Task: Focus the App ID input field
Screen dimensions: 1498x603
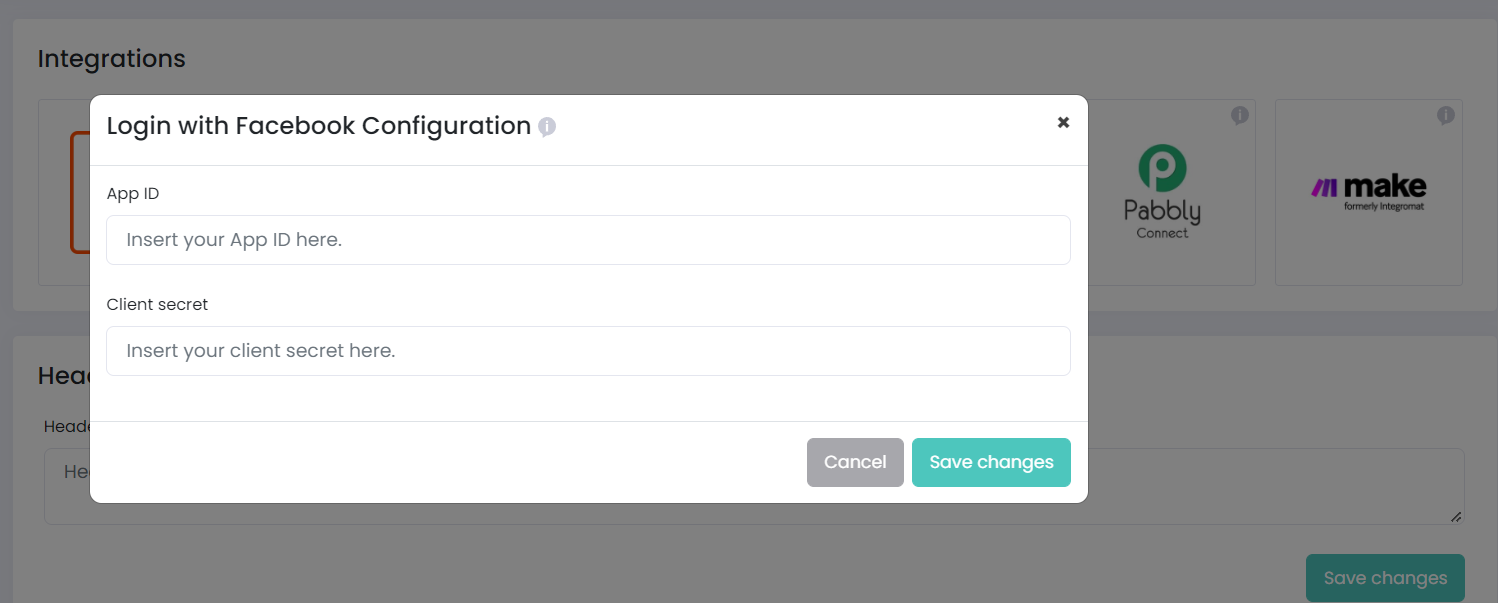Action: click(588, 240)
